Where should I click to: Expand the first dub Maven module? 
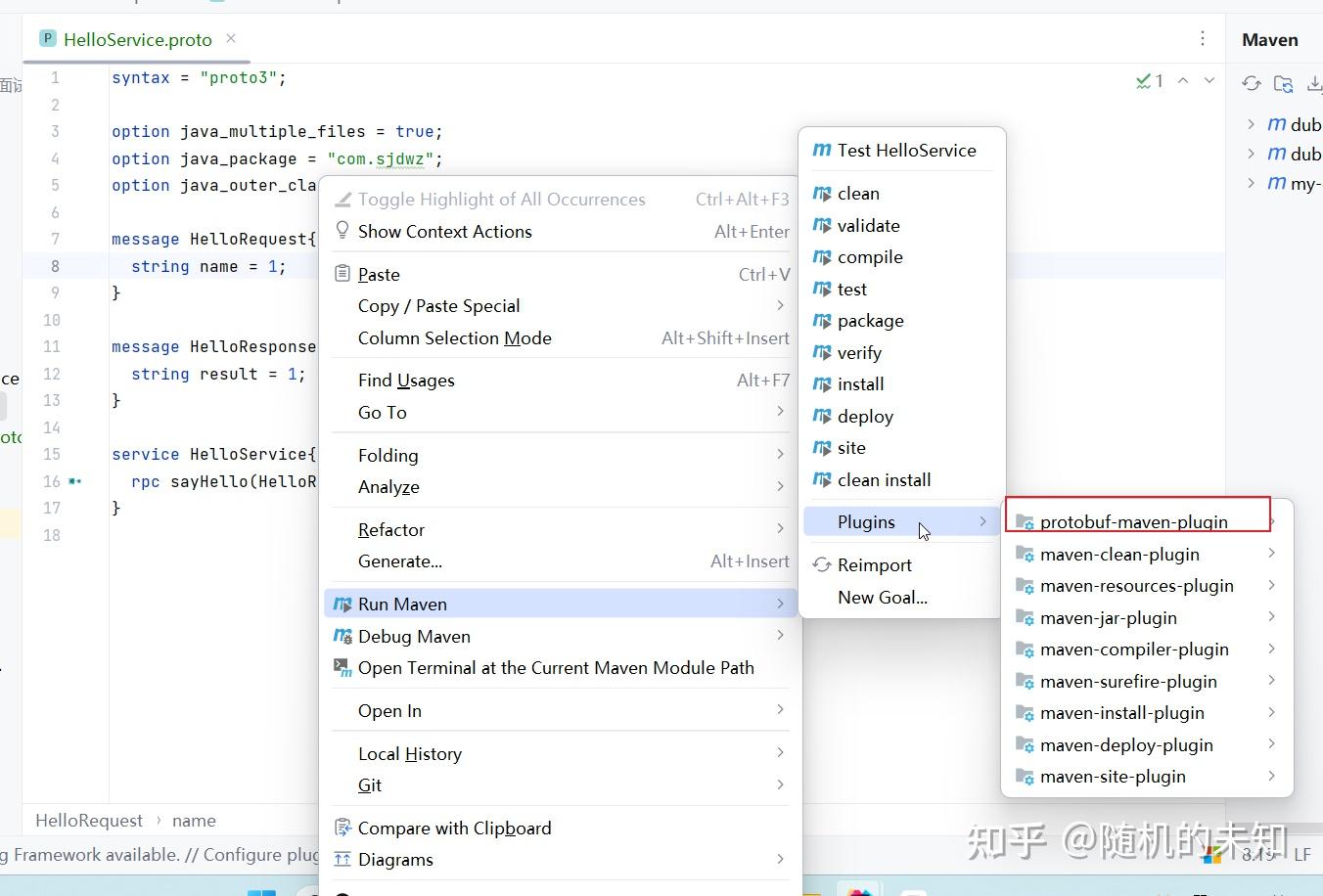(1252, 123)
